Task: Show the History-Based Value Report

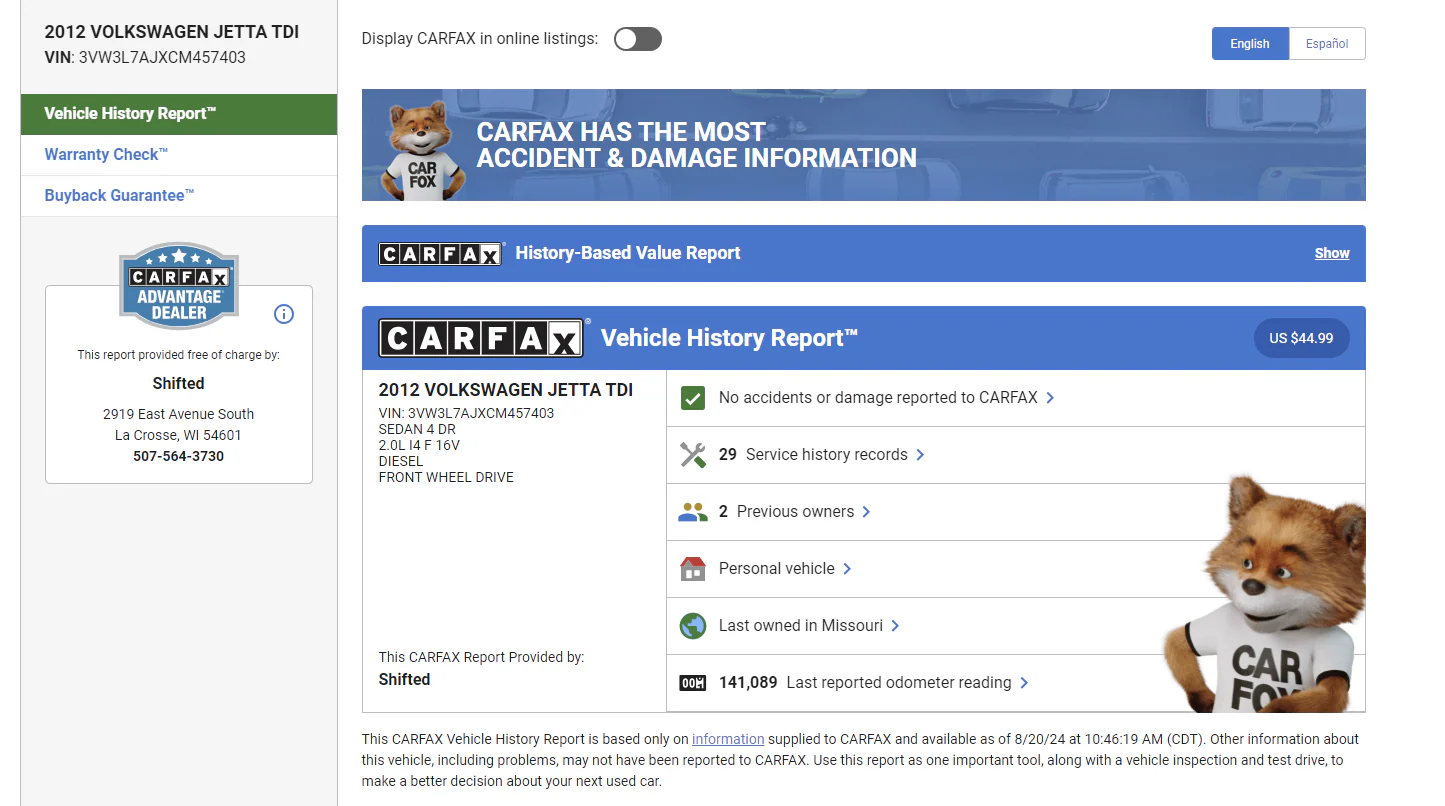Action: [x=1332, y=254]
